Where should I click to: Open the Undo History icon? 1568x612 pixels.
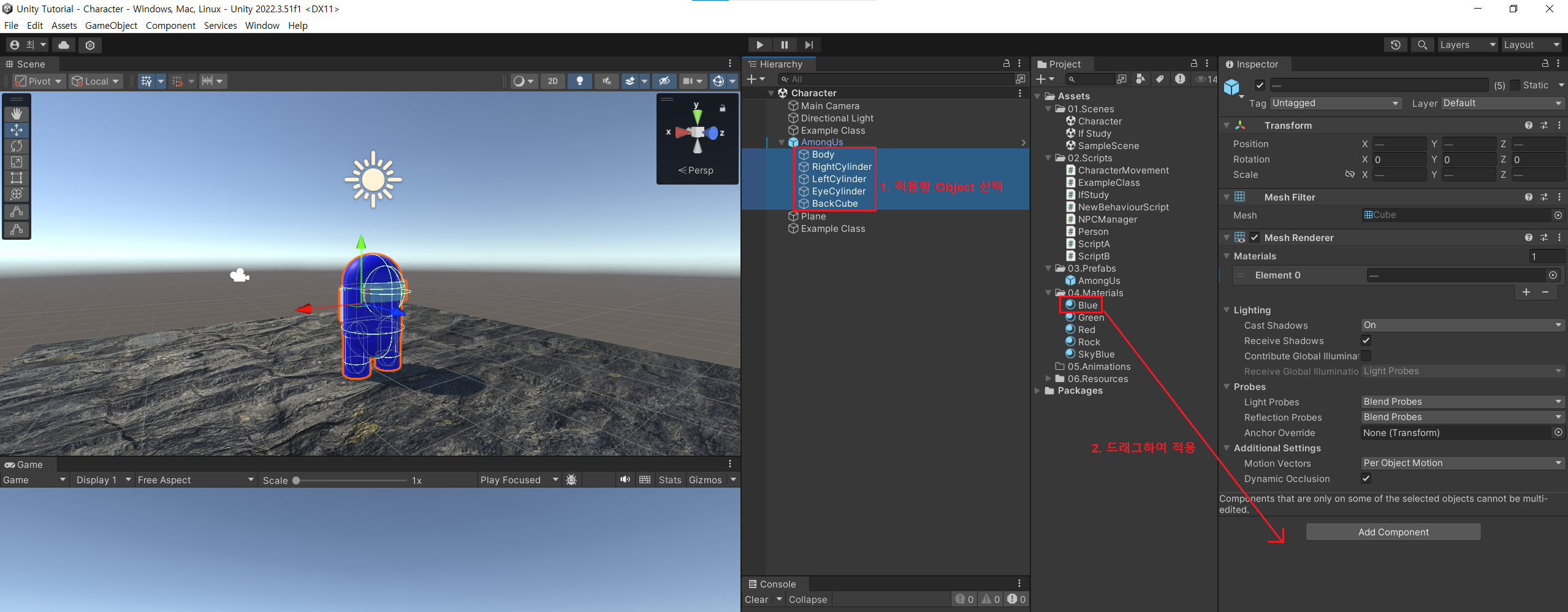(1396, 45)
